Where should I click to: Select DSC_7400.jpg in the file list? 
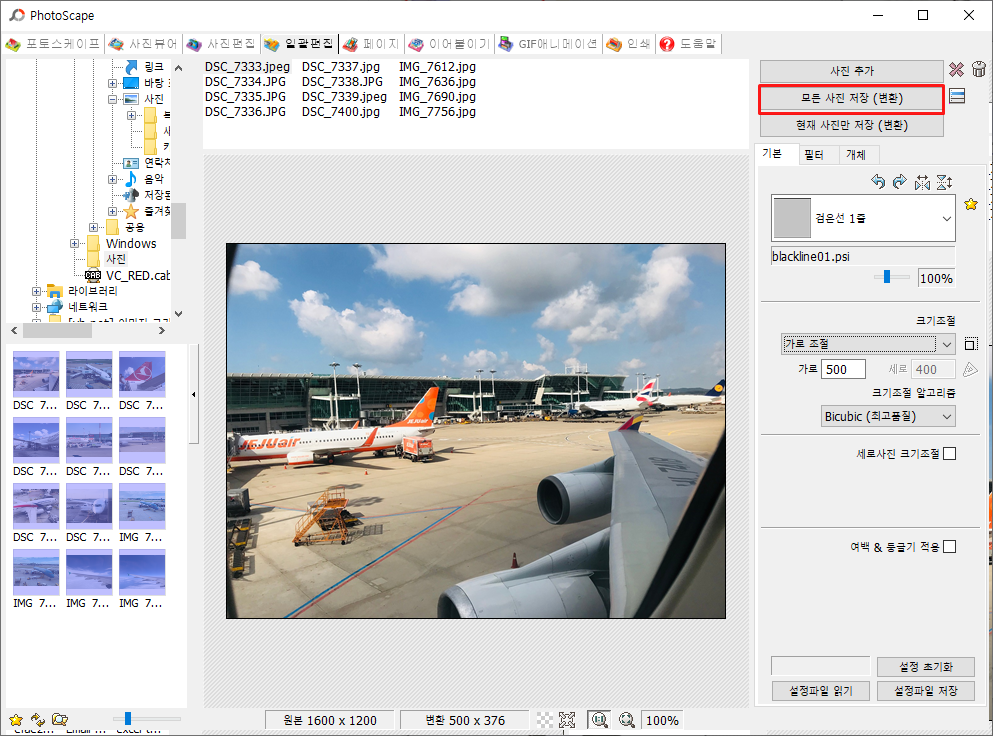click(x=341, y=111)
